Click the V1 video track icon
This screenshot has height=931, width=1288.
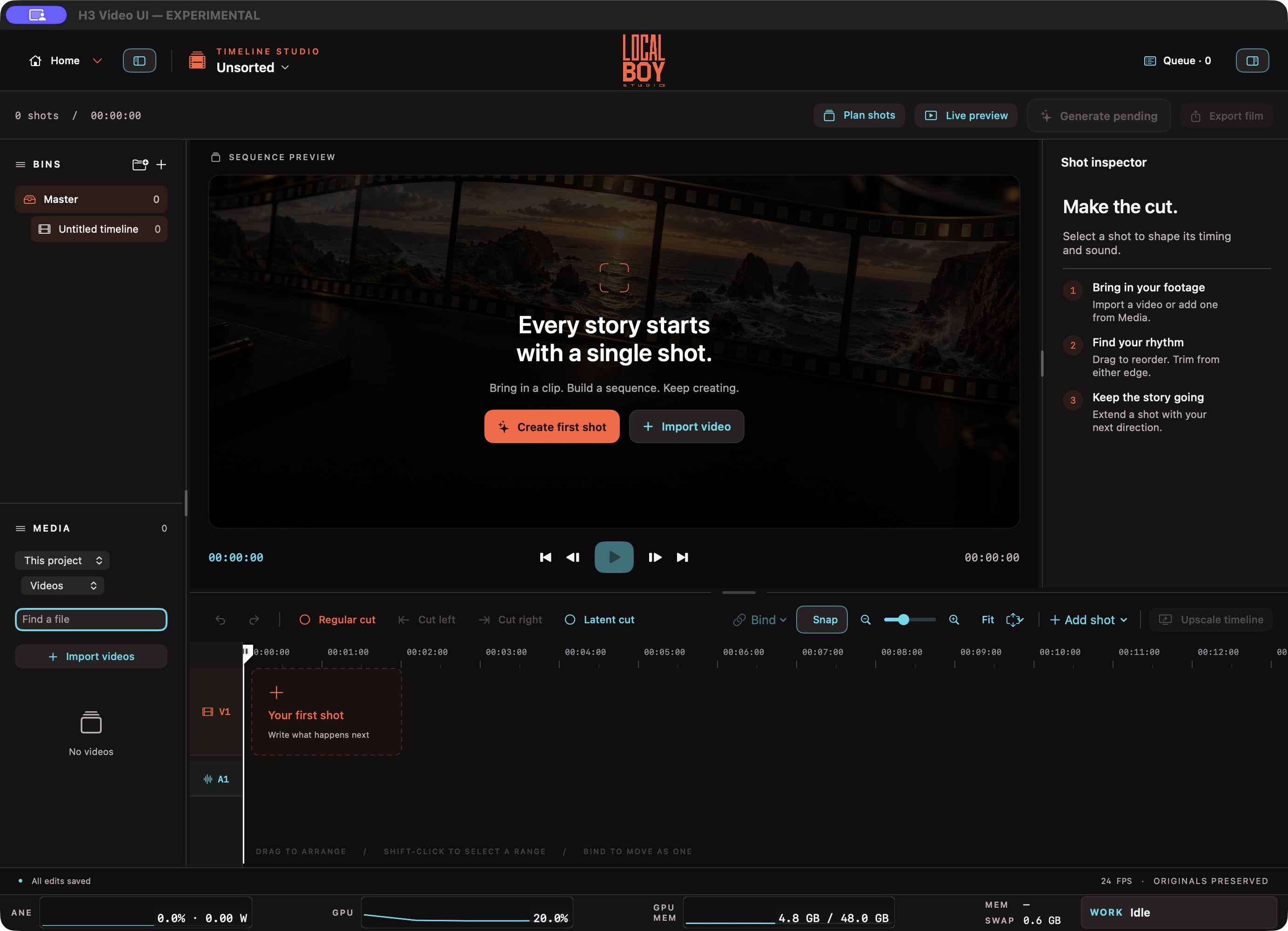[x=208, y=712]
